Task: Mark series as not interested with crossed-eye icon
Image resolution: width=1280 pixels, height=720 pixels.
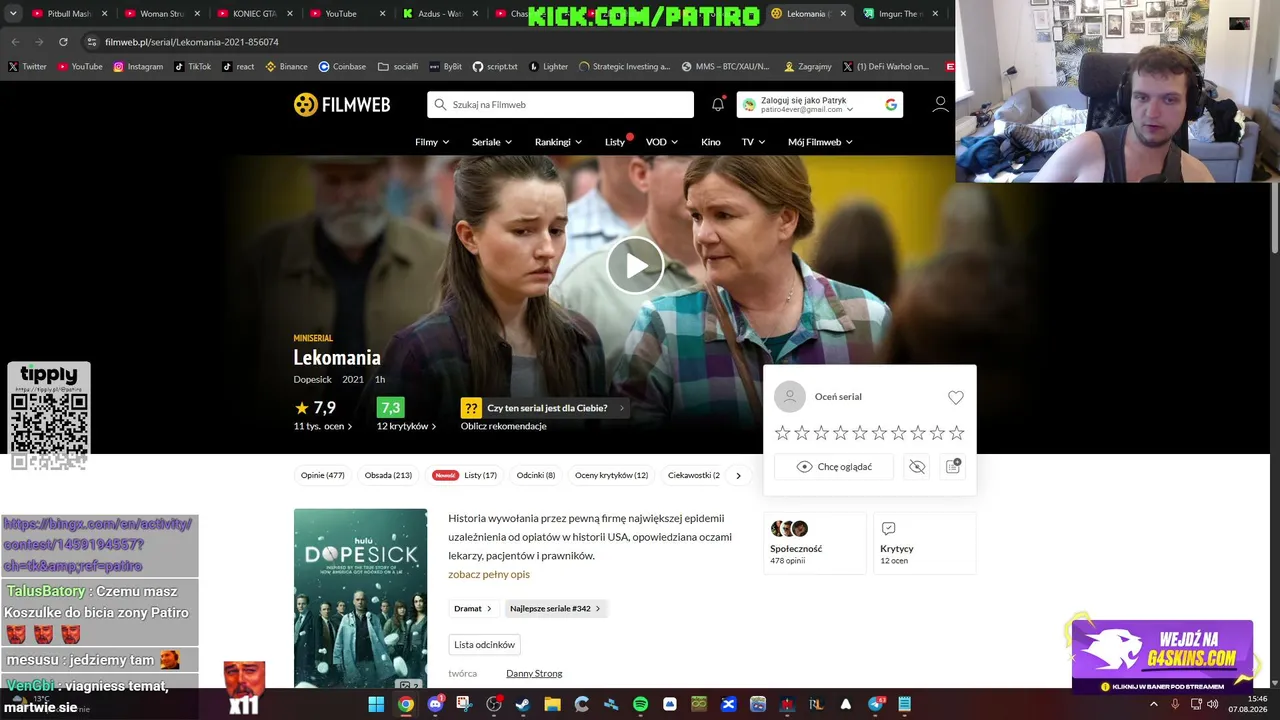Action: [x=917, y=467]
